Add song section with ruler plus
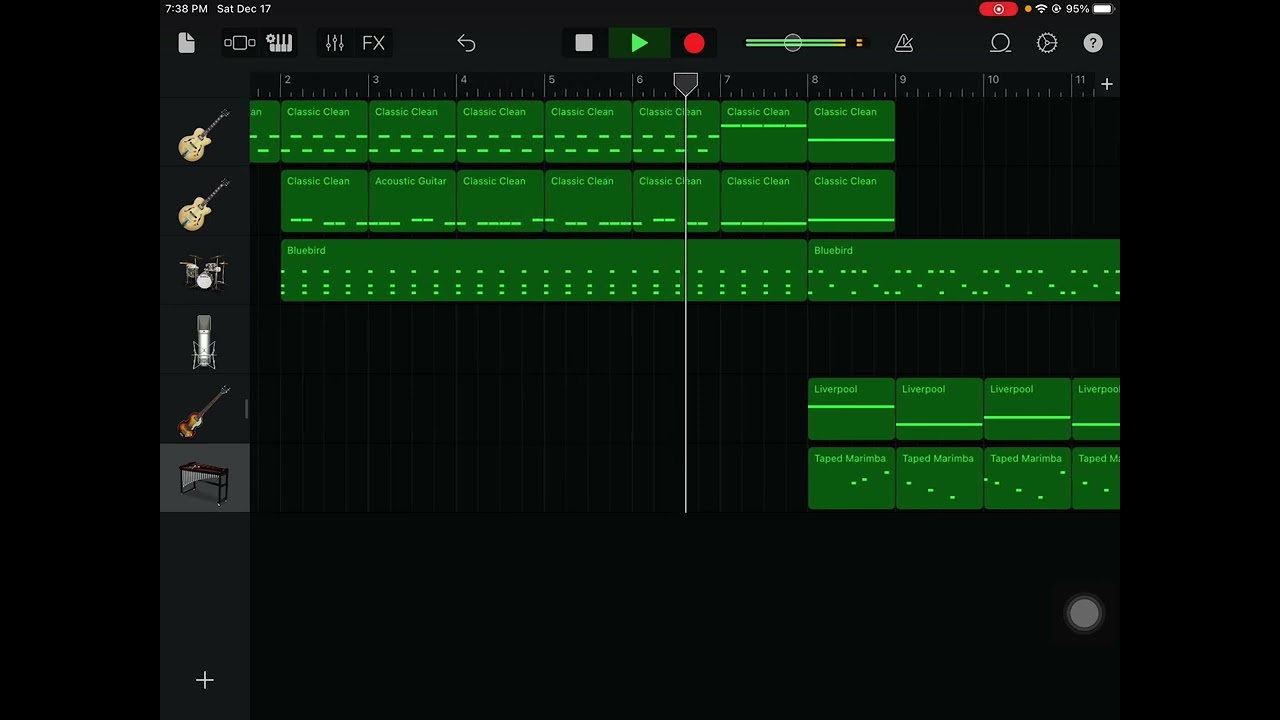Image resolution: width=1280 pixels, height=720 pixels. click(1107, 85)
